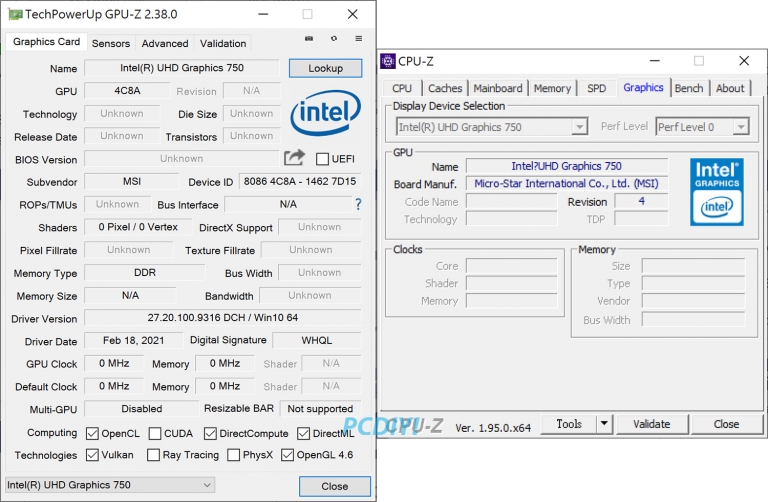Click the CPU-Z Revision field
The height and width of the screenshot is (502, 768).
(x=641, y=201)
